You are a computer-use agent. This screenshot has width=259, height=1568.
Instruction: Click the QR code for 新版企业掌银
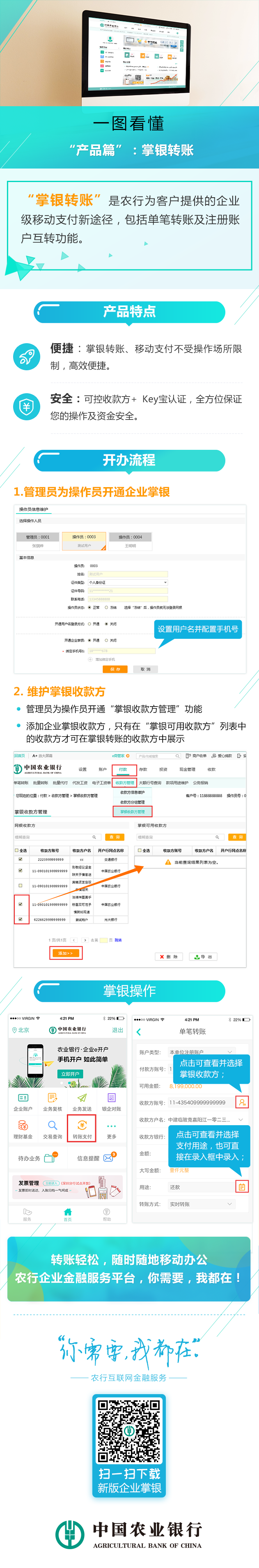tap(129, 1431)
